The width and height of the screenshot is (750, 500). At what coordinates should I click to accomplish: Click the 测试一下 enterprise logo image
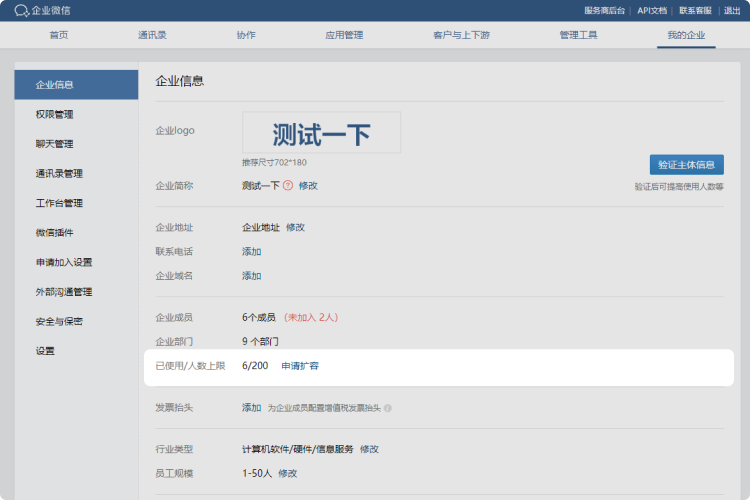pyautogui.click(x=321, y=133)
